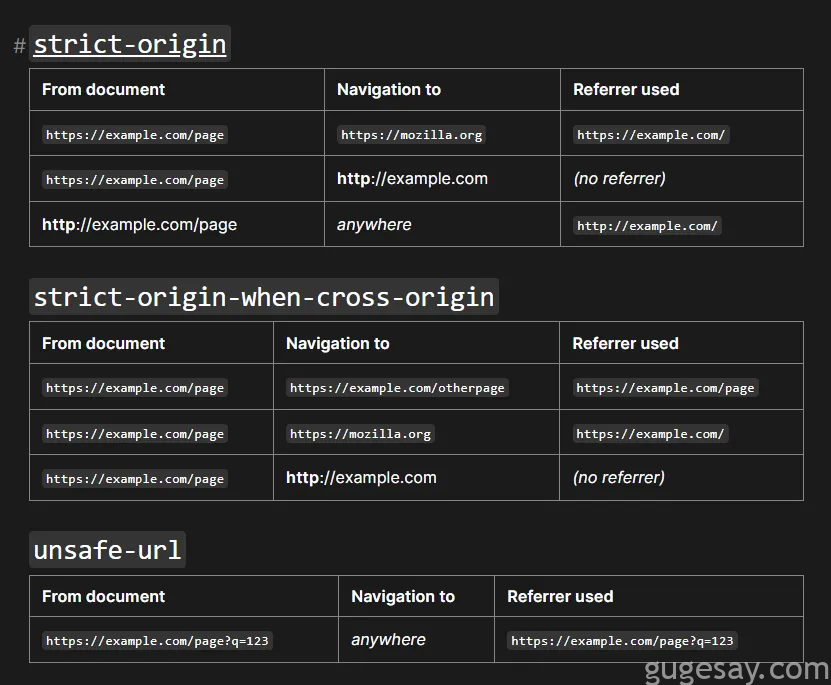Click 'anywhere' in the unsafe-url table
Viewport: 831px width, 685px height.
[388, 640]
